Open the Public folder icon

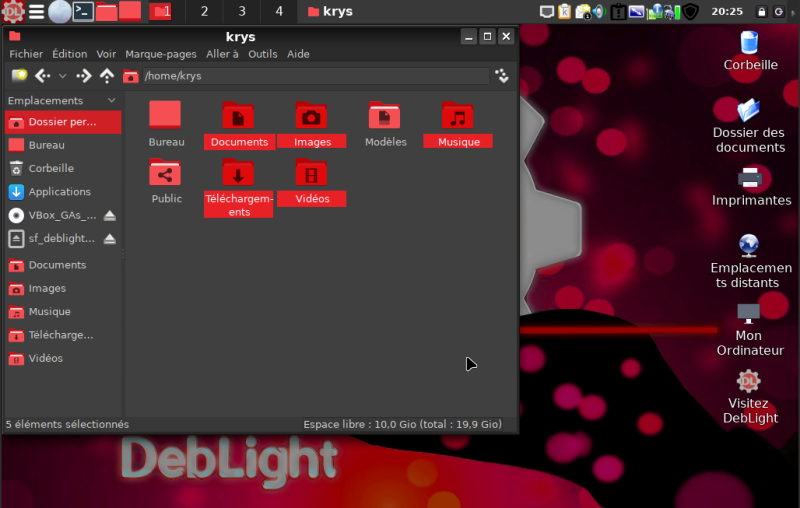pos(166,174)
